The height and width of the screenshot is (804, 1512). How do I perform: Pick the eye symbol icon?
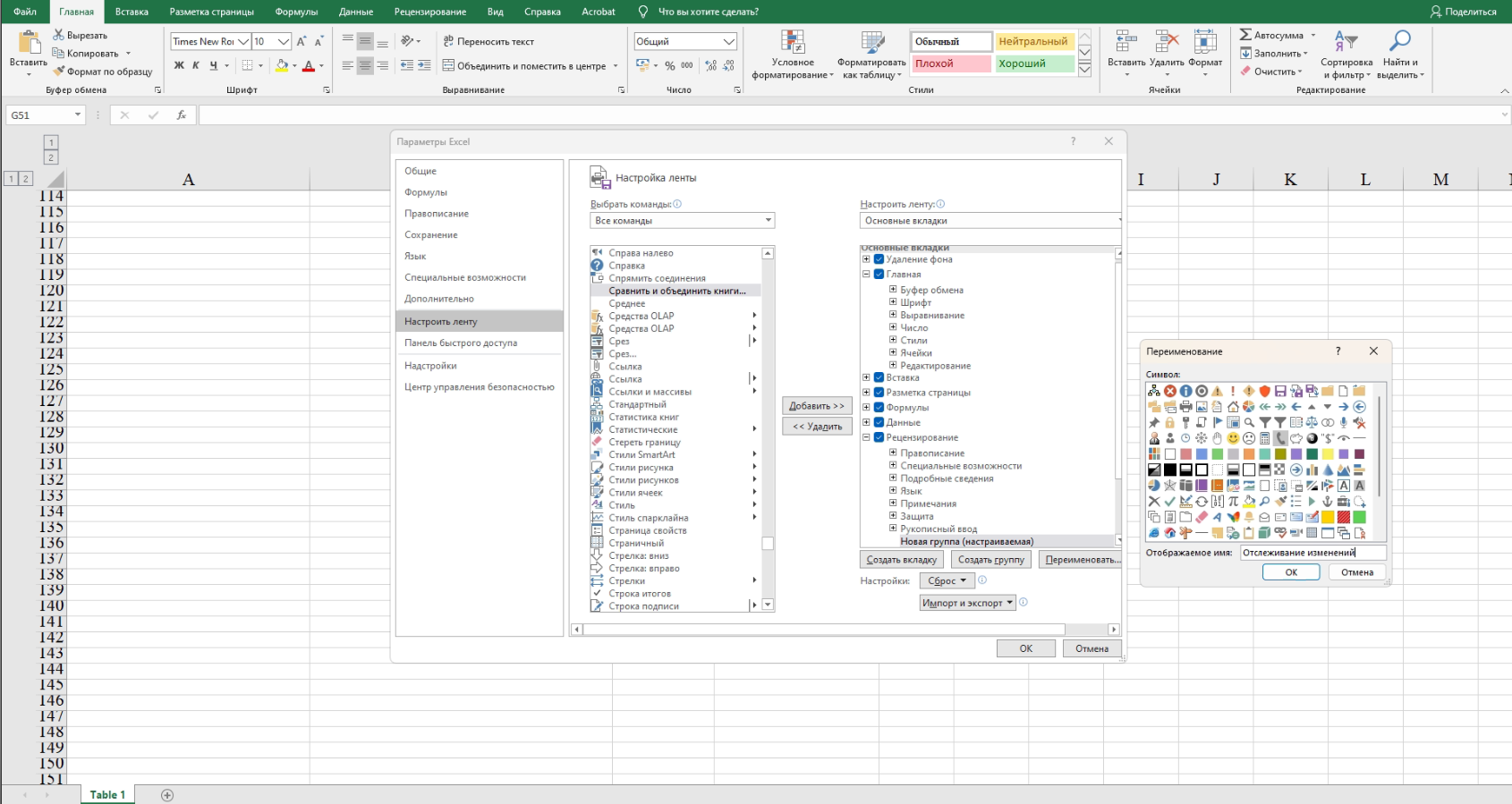1344,438
